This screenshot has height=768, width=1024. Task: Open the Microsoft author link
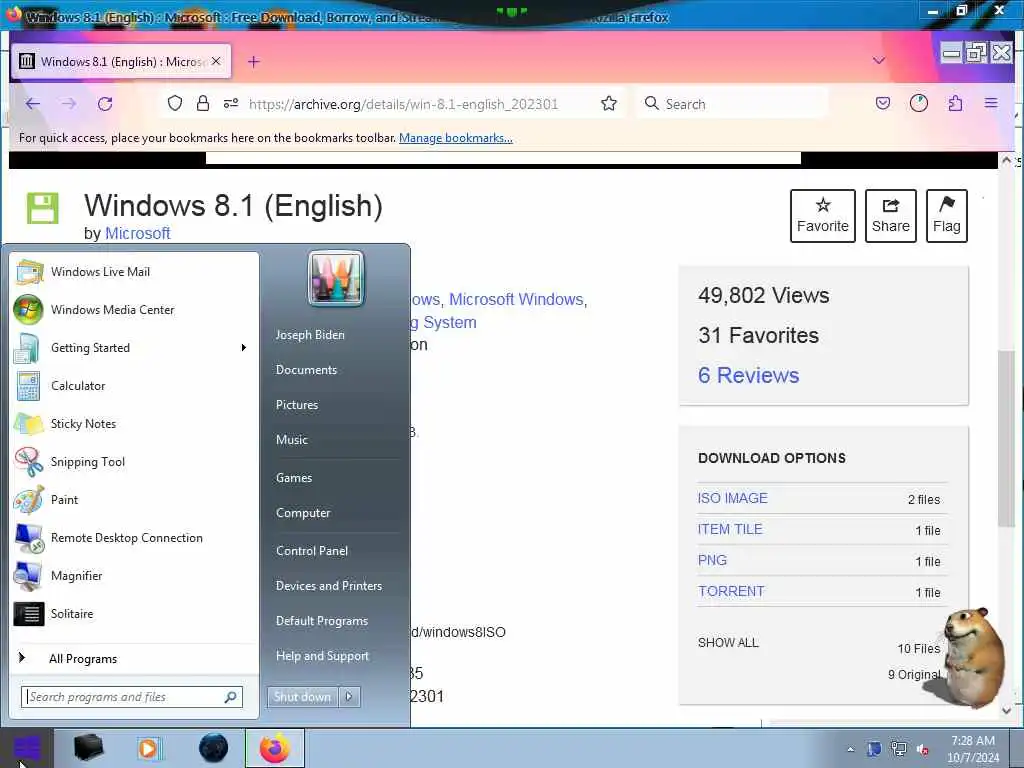pos(137,233)
